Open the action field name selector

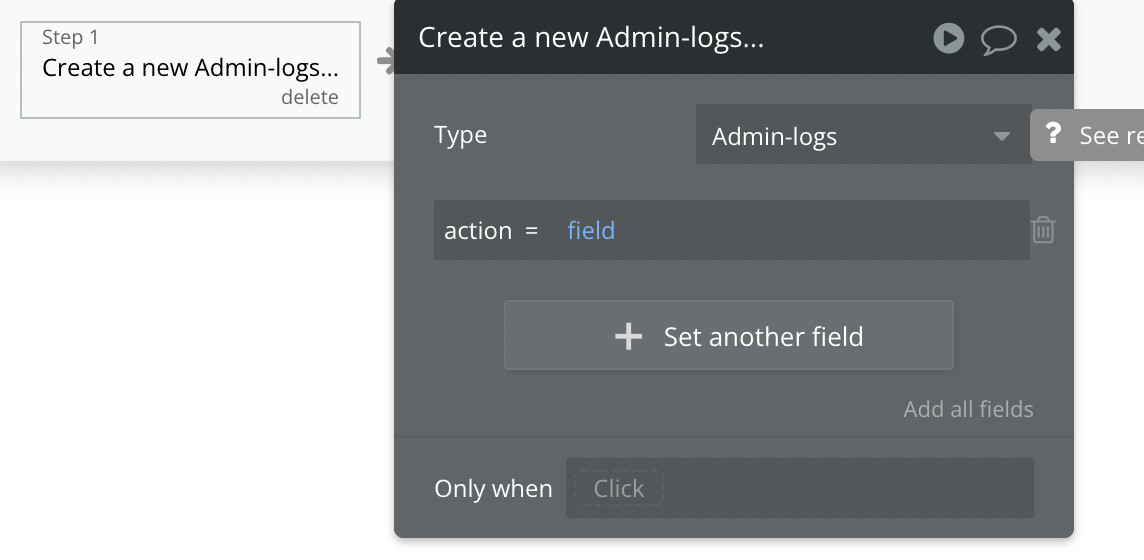[477, 231]
